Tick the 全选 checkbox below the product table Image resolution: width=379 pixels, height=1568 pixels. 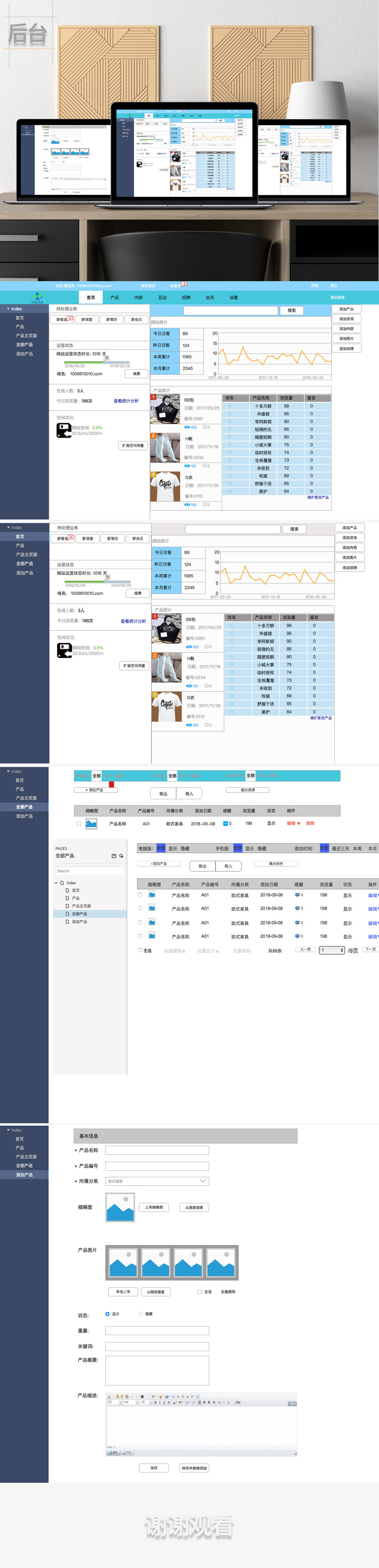pos(140,950)
